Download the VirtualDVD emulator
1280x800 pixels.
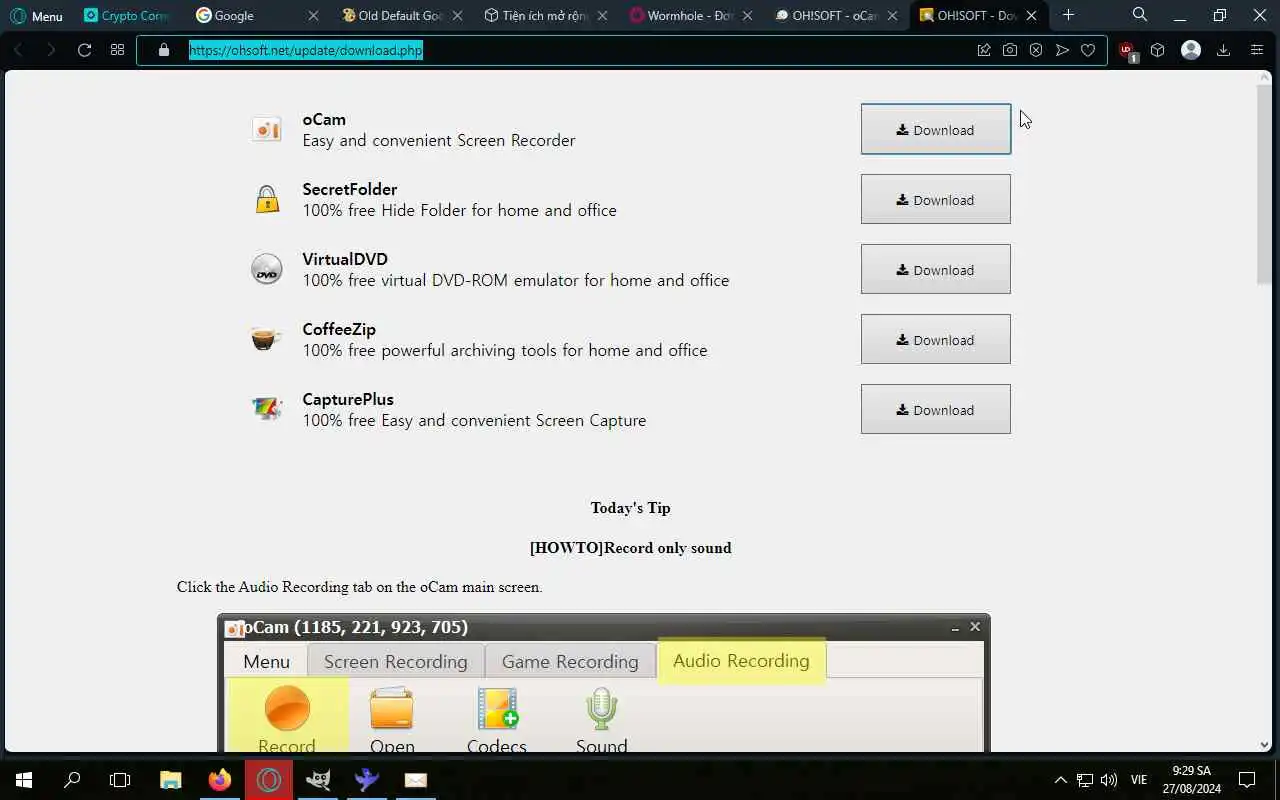tap(935, 269)
